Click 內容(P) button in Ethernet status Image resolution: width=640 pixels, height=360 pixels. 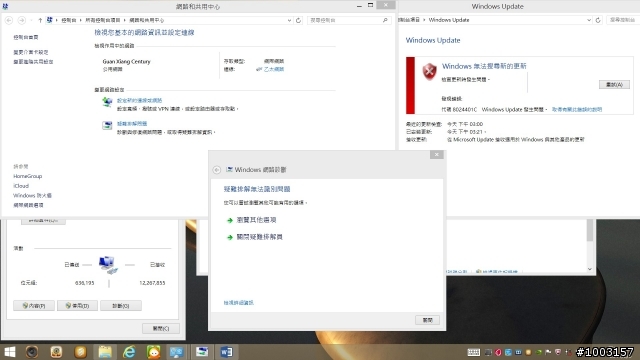point(34,306)
